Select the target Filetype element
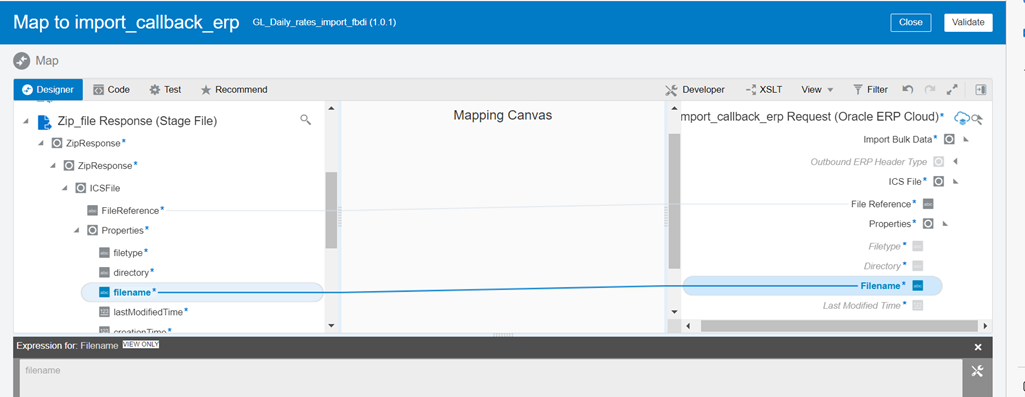The height and width of the screenshot is (397, 1025). pos(884,247)
